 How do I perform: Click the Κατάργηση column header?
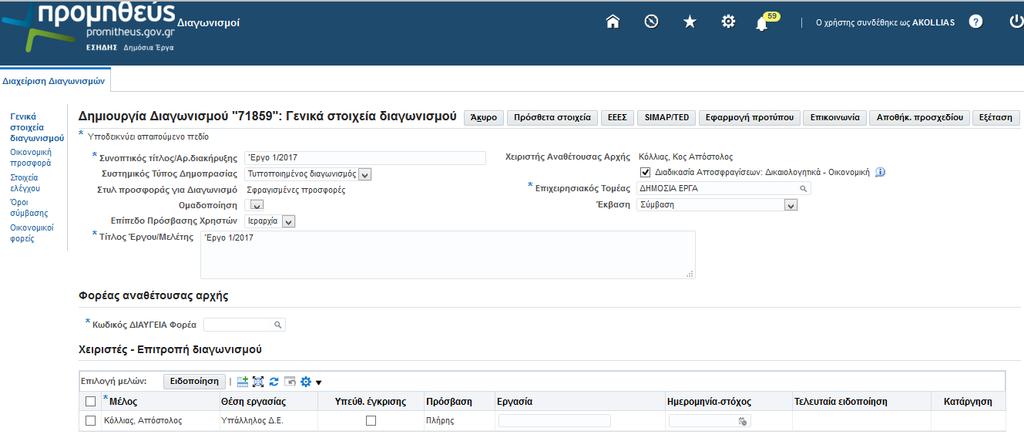tap(968, 401)
